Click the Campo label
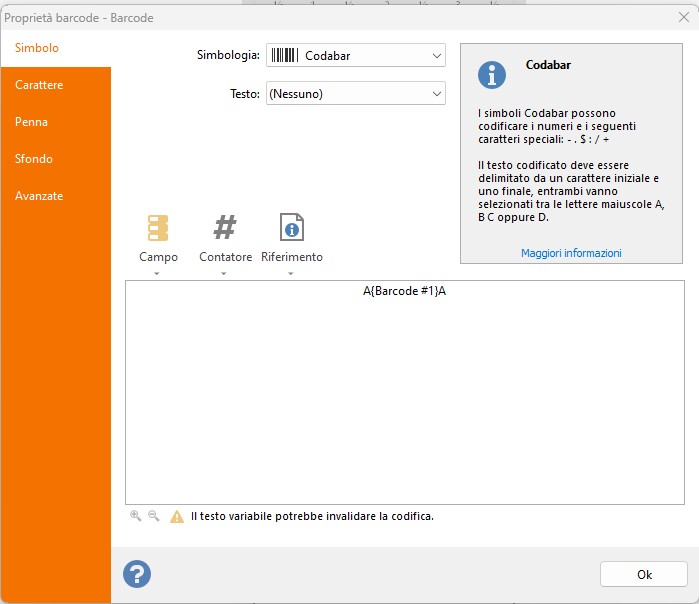Viewport: 699px width, 604px height. click(x=158, y=257)
